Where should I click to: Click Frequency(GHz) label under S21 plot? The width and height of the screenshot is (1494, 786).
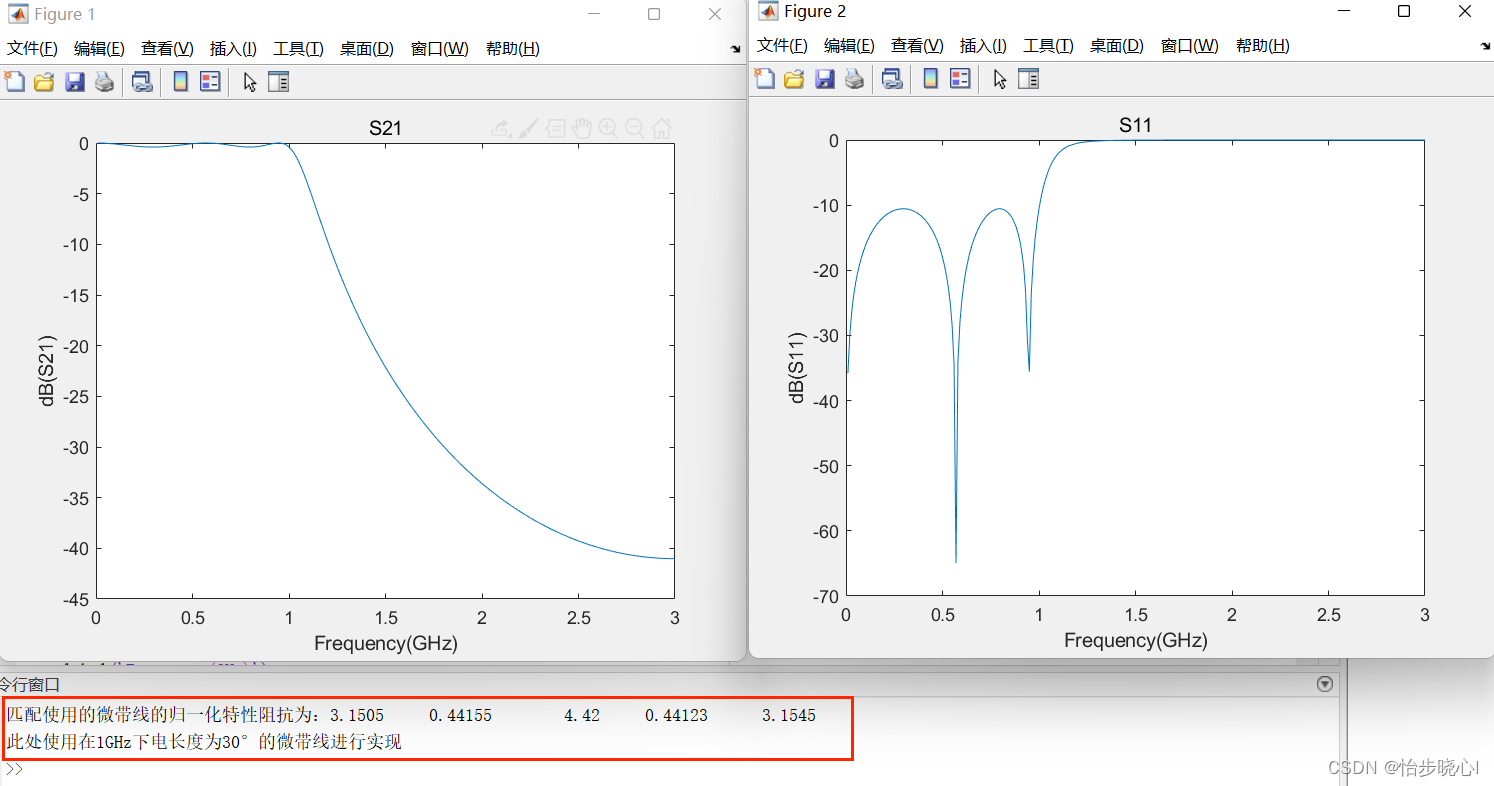[x=386, y=644]
